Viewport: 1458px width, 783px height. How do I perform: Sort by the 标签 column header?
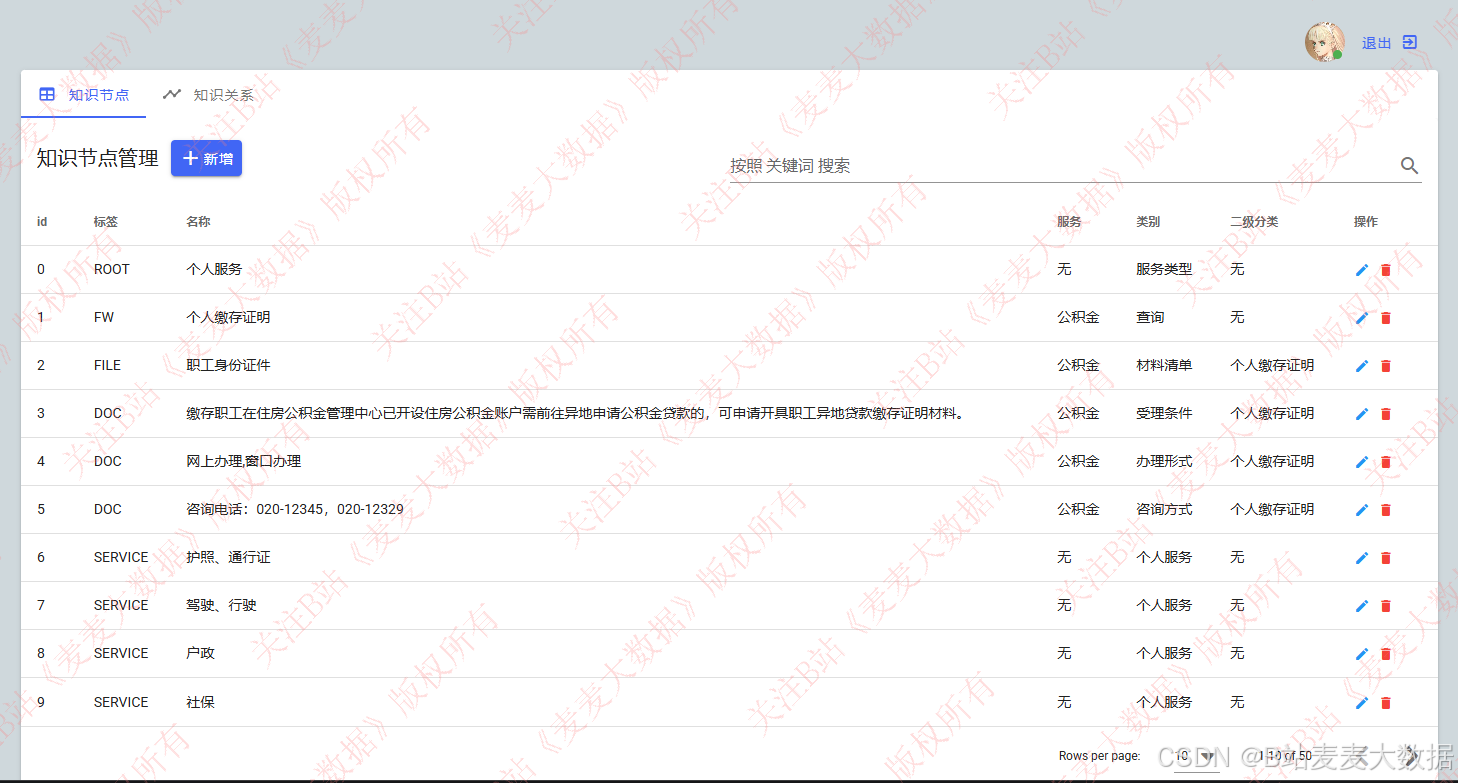(x=105, y=222)
